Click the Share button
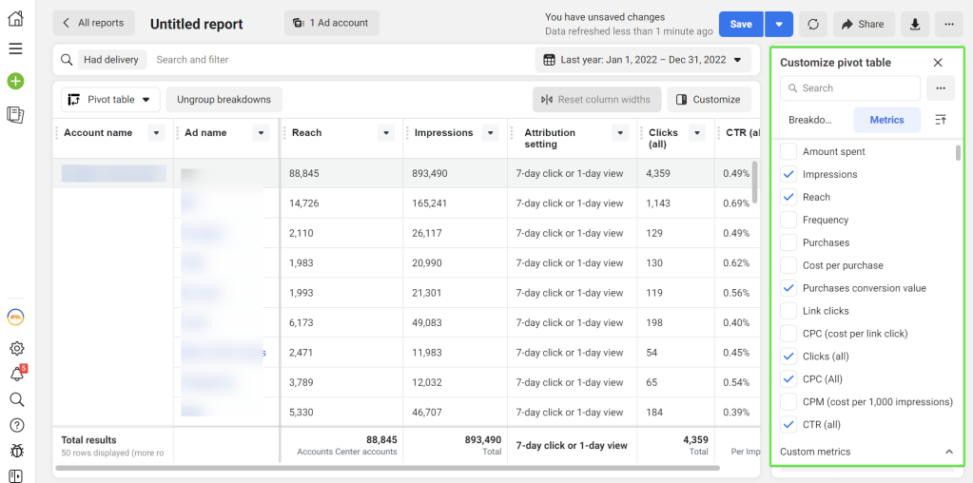The image size is (973, 483). coord(861,24)
